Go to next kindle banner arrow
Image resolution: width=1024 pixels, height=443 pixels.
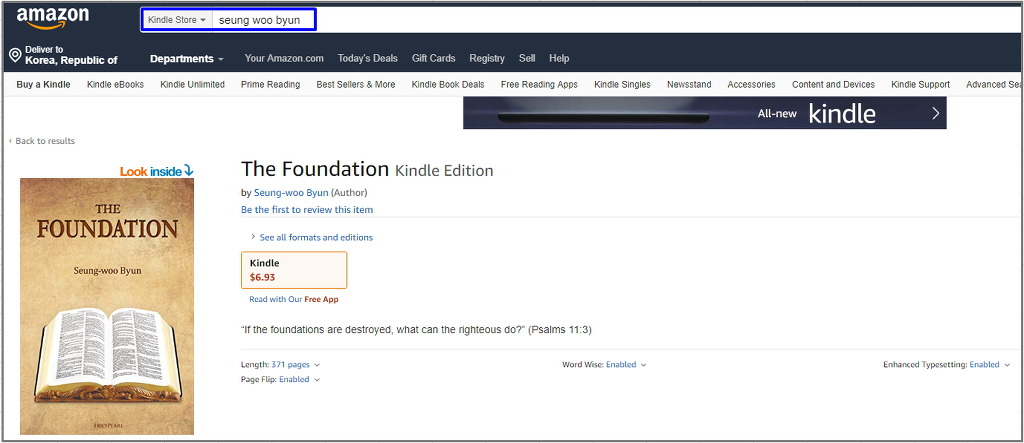point(935,113)
